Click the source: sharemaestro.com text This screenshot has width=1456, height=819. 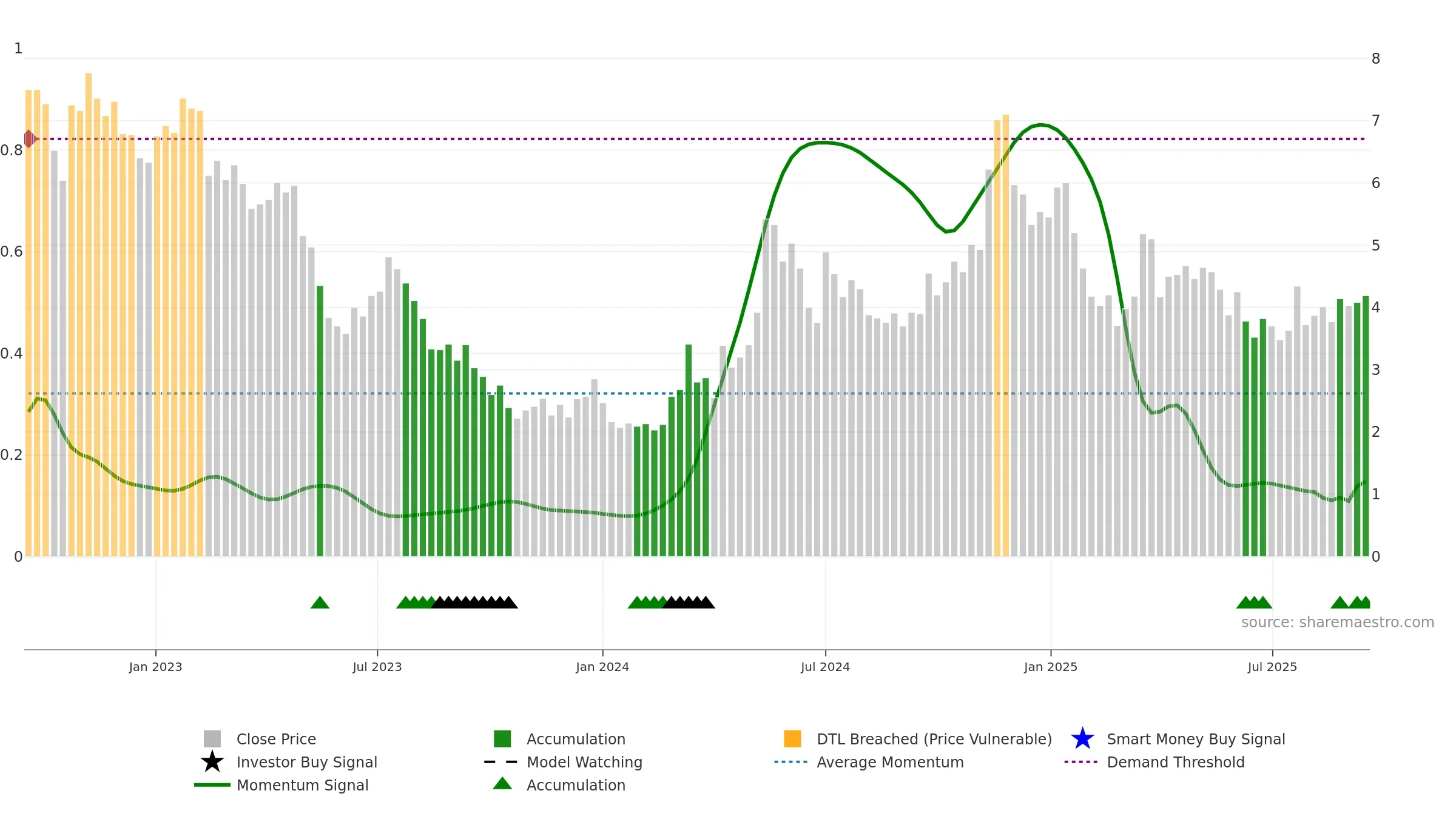[x=1338, y=622]
